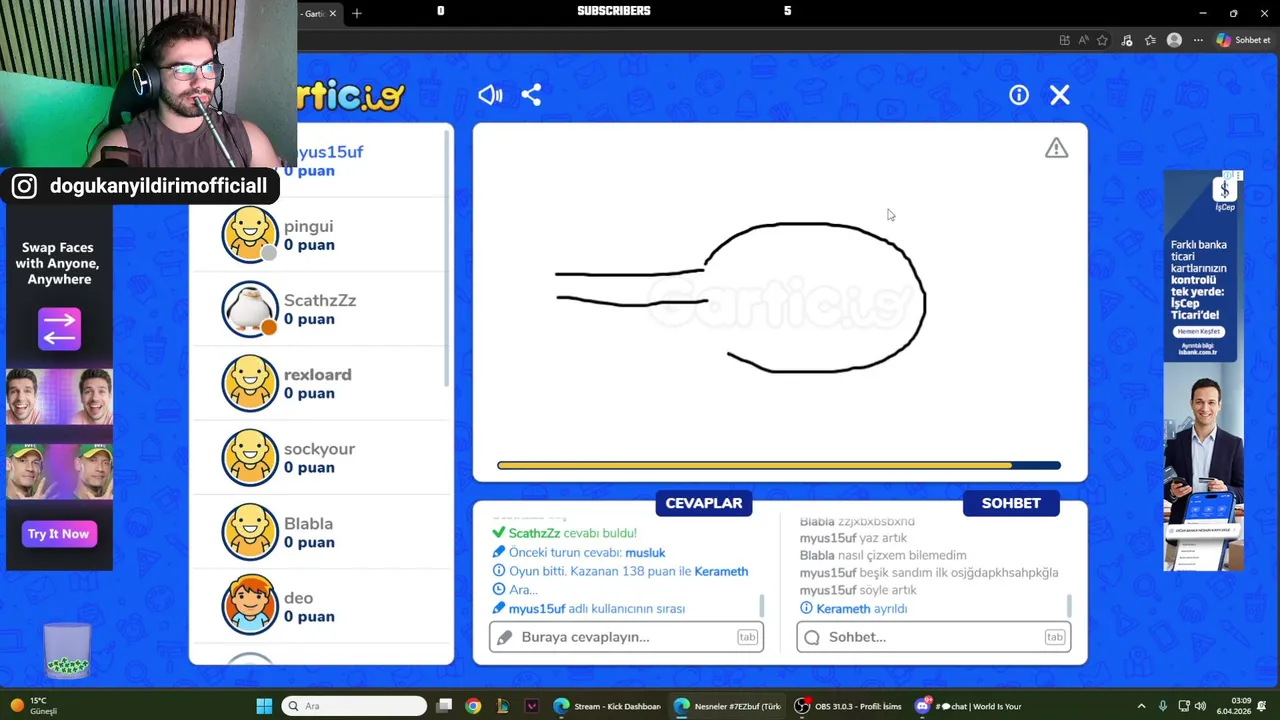Click the Task View taskbar icon
Image resolution: width=1280 pixels, height=720 pixels.
point(444,706)
